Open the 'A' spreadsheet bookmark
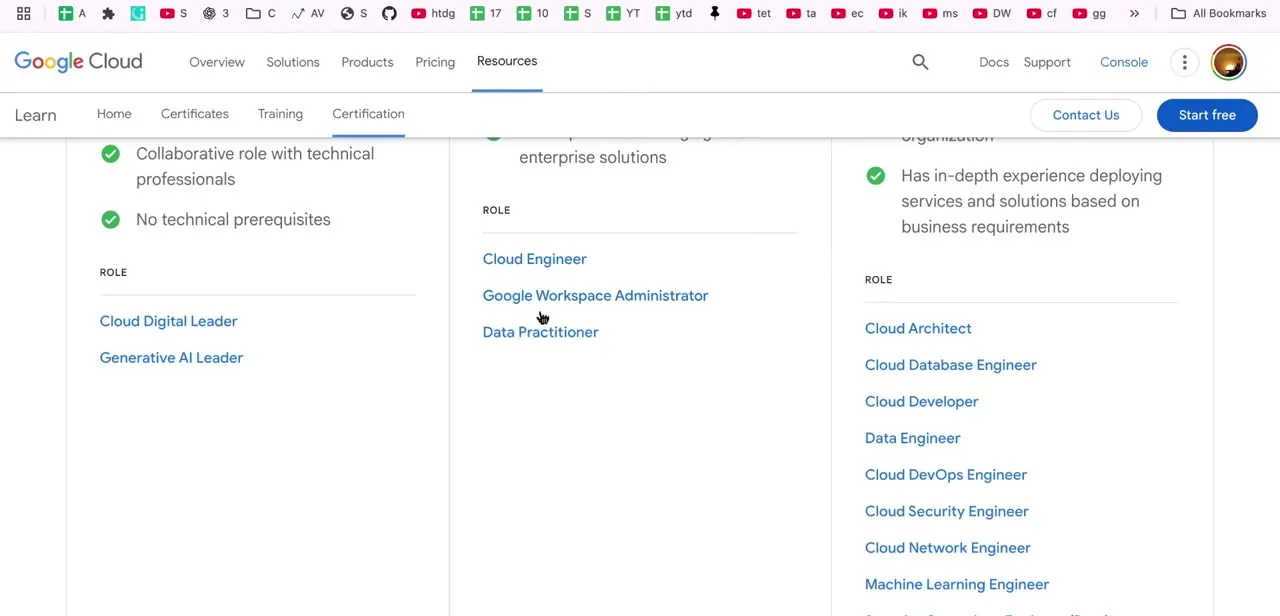The width and height of the screenshot is (1280, 616). tap(72, 13)
